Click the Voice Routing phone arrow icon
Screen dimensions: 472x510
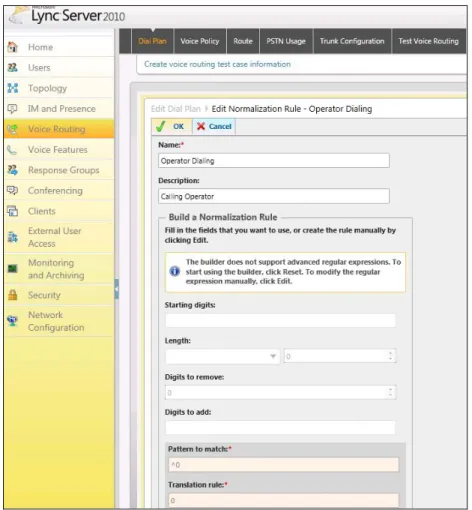click(12, 129)
